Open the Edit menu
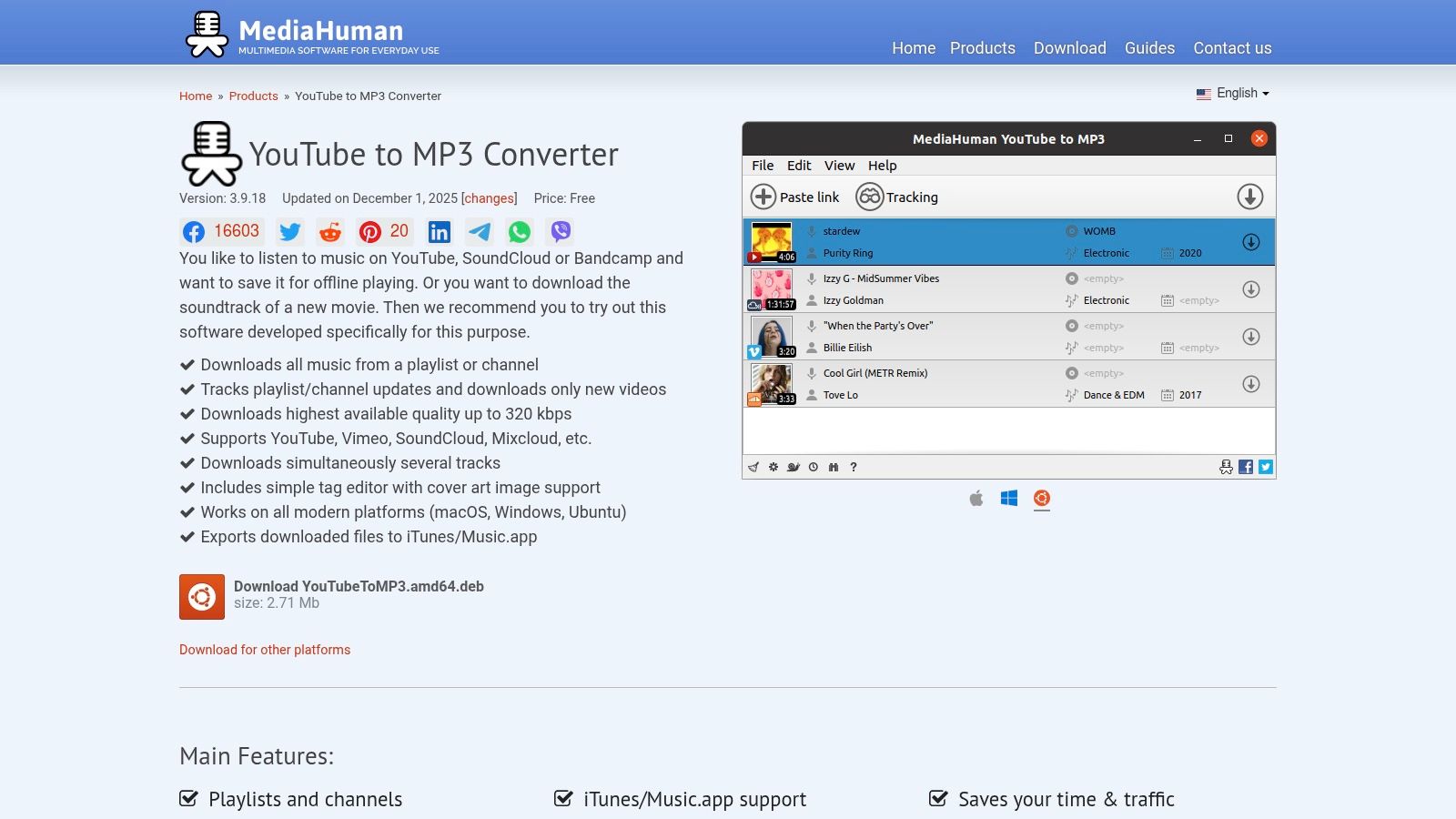The width and height of the screenshot is (1456, 819). click(799, 166)
